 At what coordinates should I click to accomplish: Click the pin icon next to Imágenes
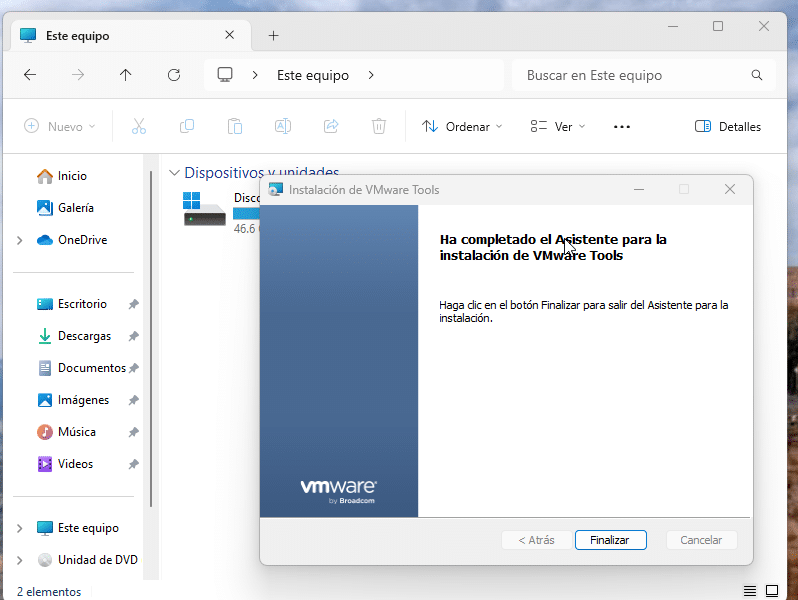[x=133, y=401]
